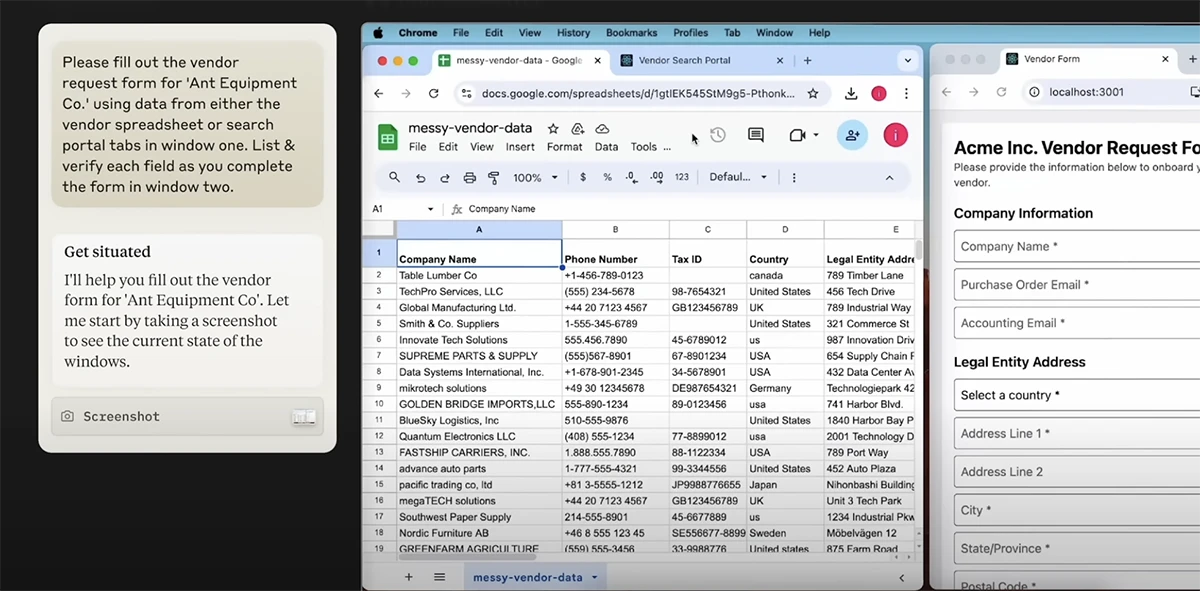Undo the last action in Sheets
Screen dimensions: 1200x591
pos(420,178)
